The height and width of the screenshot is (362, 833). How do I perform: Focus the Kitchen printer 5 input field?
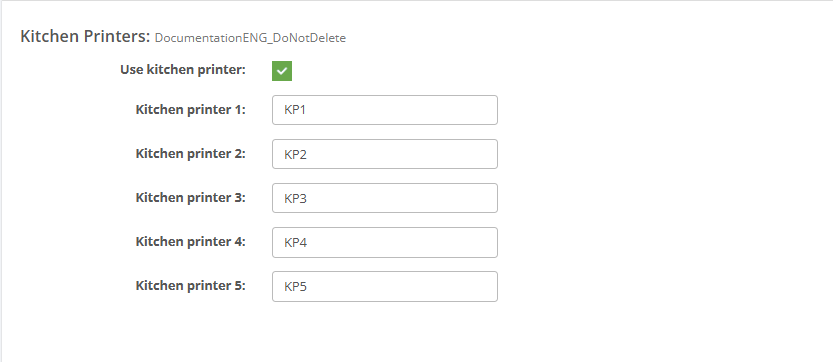click(385, 287)
